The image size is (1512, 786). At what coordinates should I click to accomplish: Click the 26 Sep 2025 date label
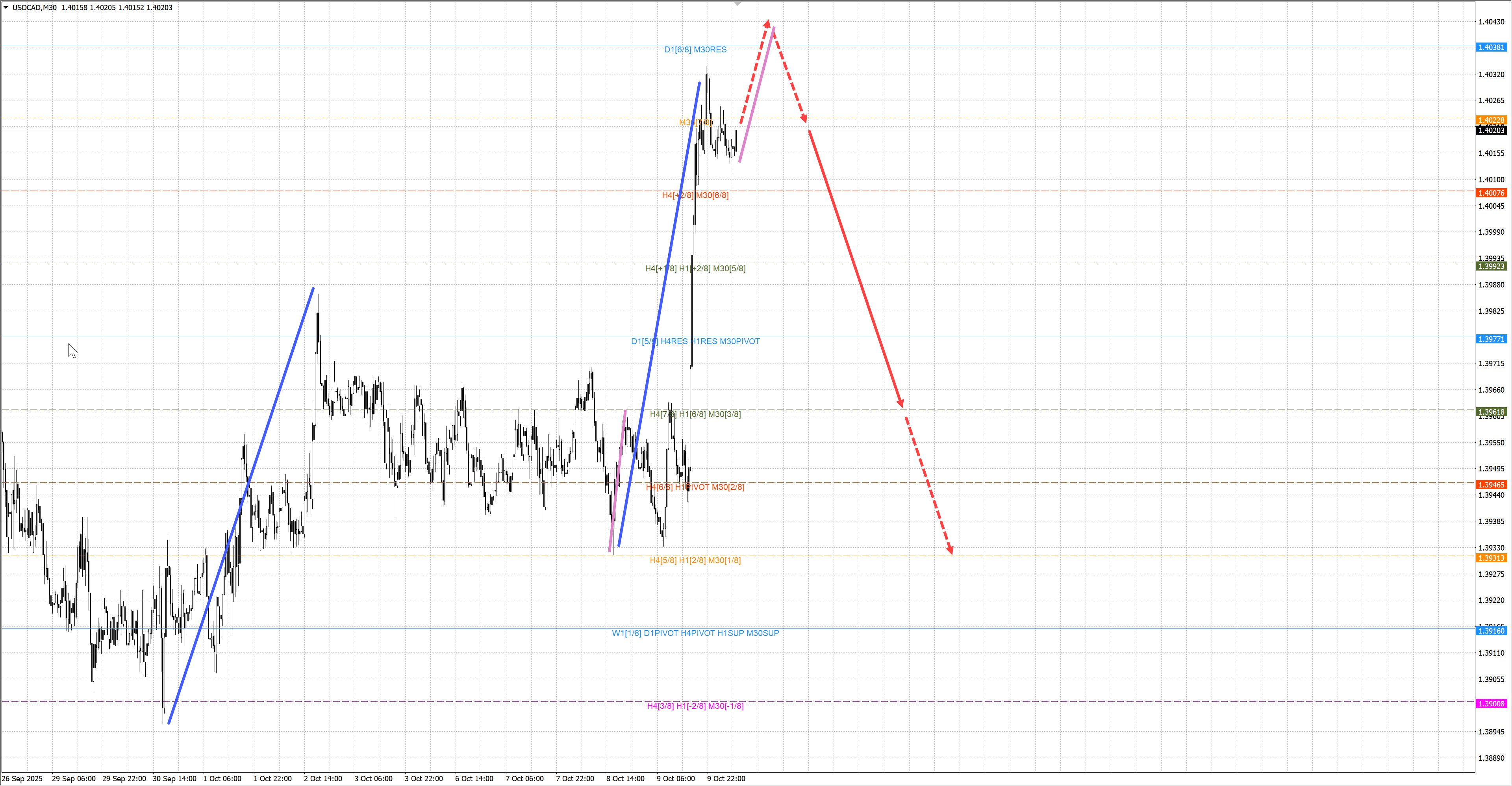click(x=22, y=779)
